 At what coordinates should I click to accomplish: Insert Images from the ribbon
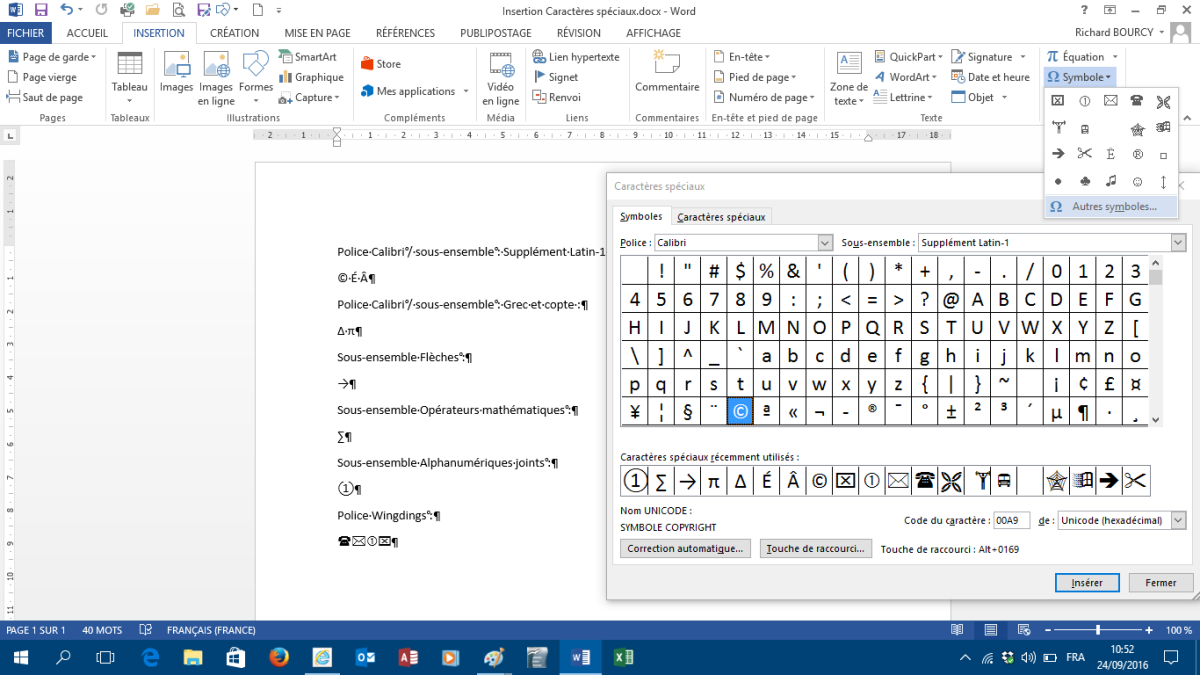click(176, 73)
